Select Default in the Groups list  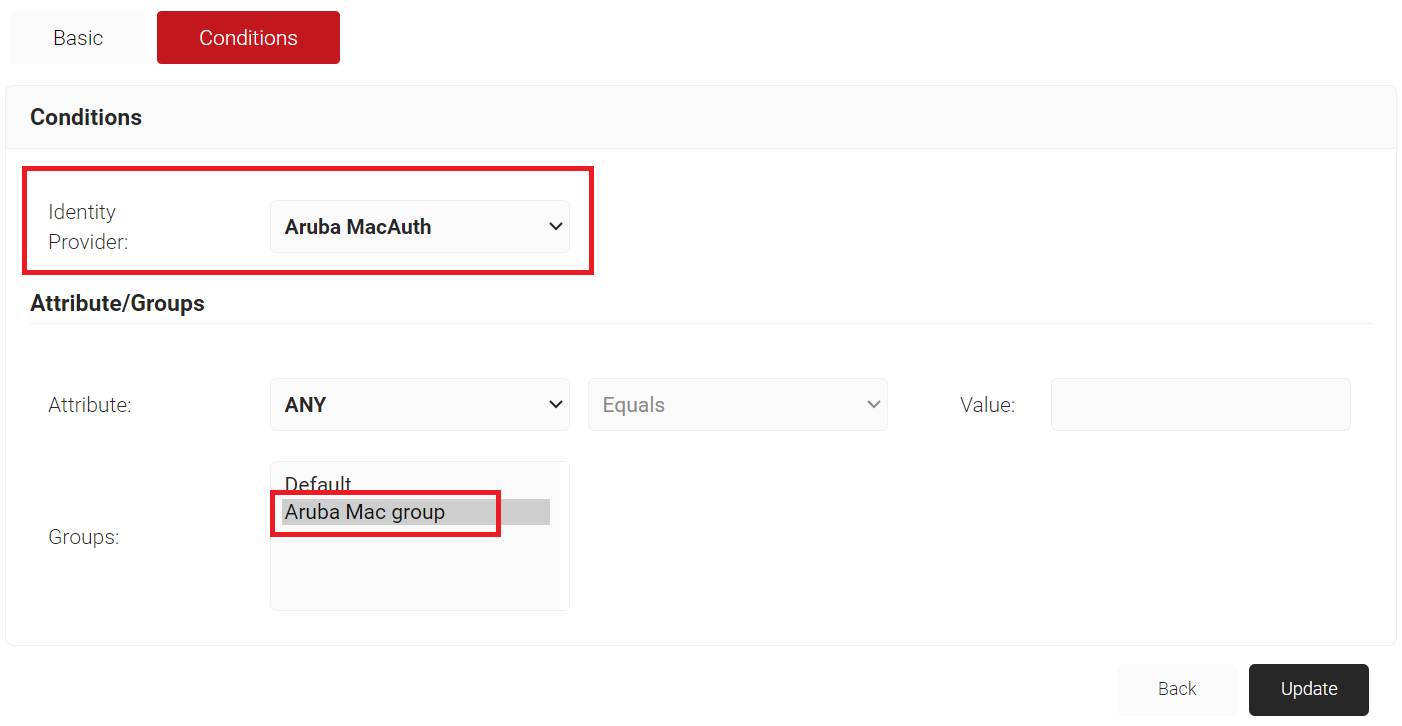pos(416,485)
